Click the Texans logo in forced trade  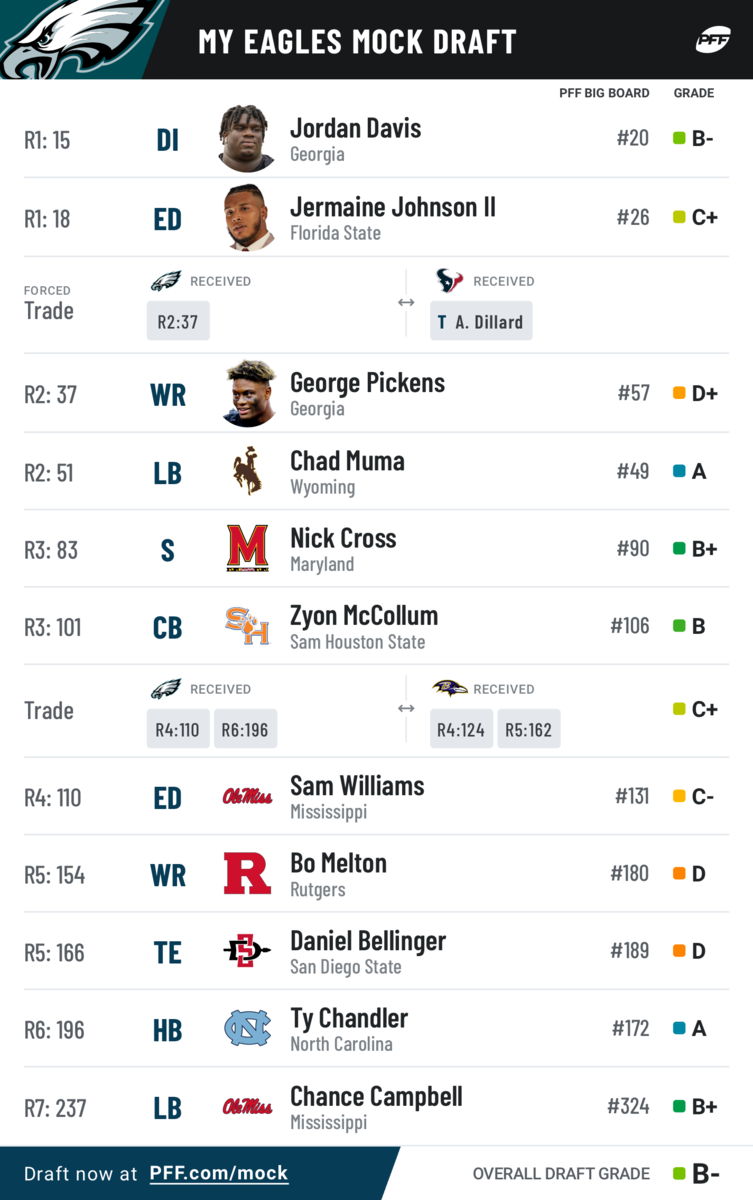click(x=449, y=281)
